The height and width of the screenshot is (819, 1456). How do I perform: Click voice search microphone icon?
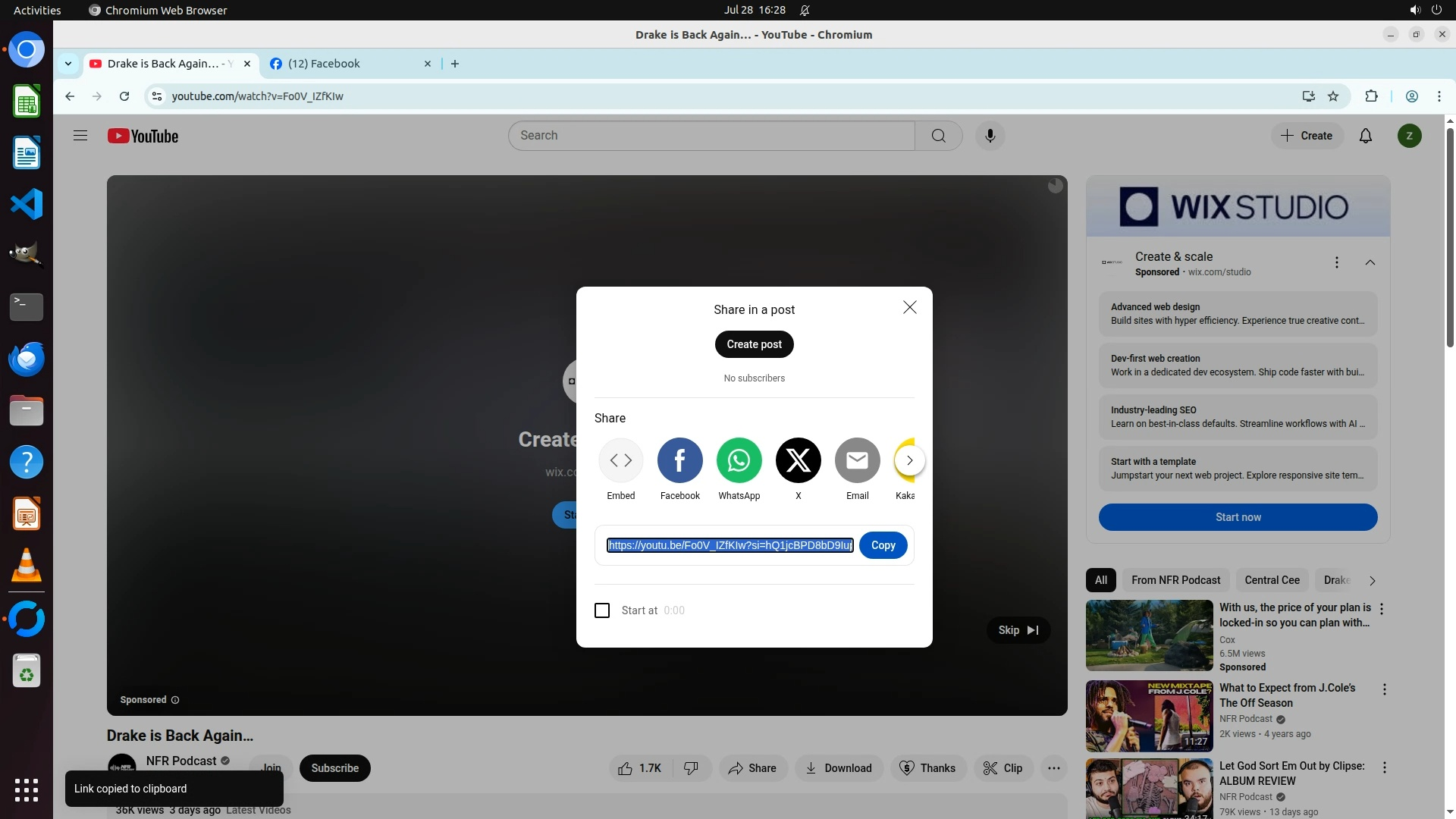(990, 136)
